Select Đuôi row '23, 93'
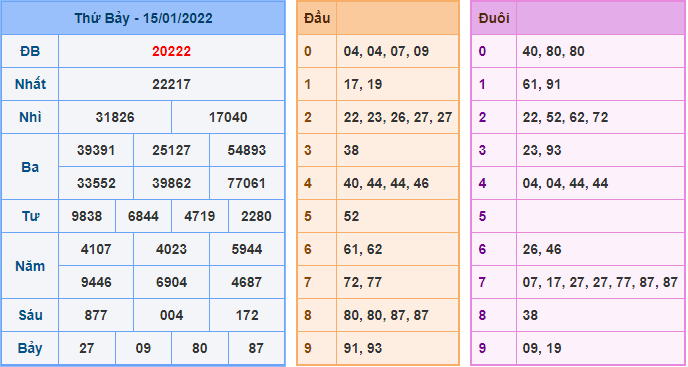This screenshot has height=367, width=688. click(x=541, y=150)
